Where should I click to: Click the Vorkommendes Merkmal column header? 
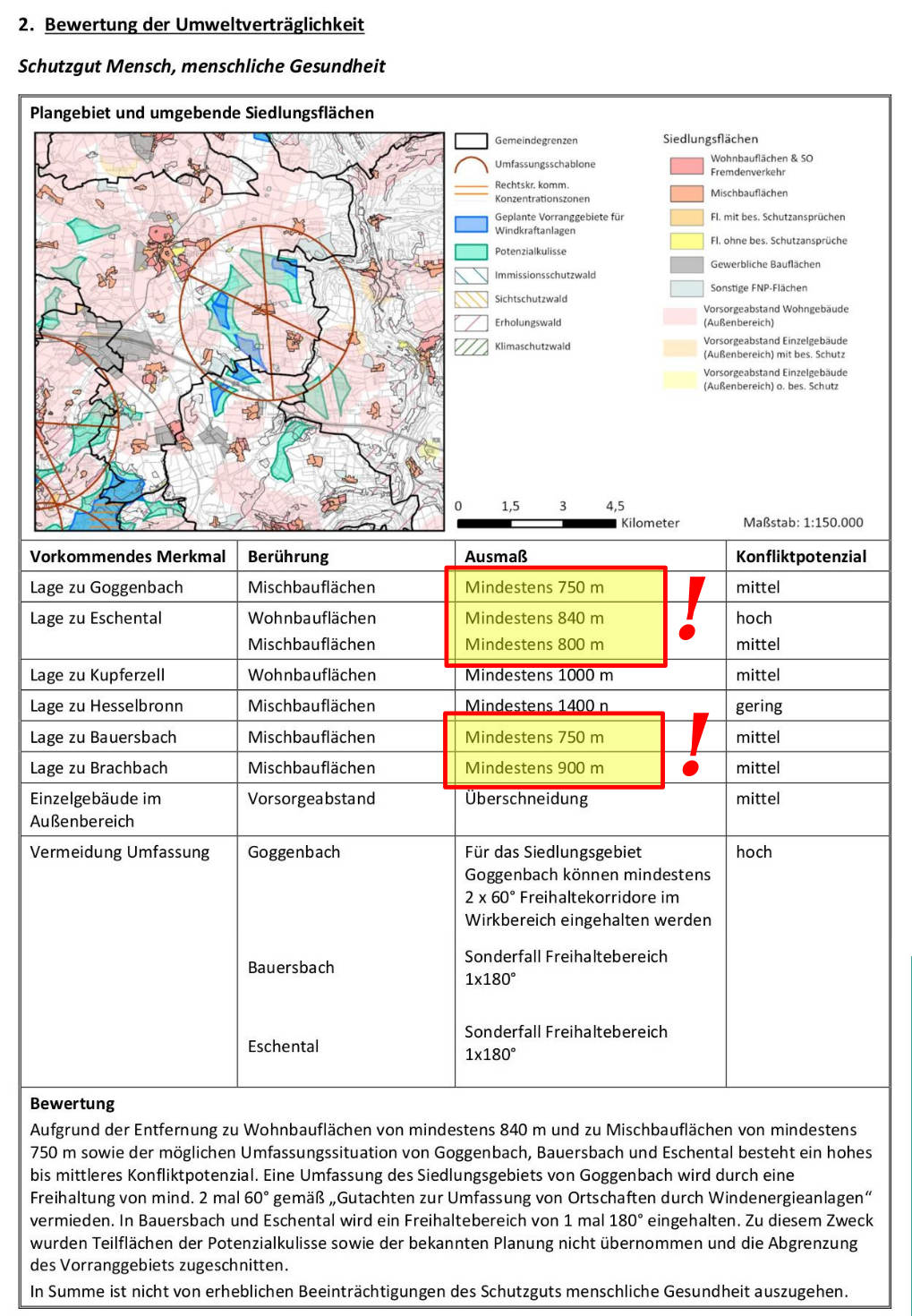tap(128, 557)
